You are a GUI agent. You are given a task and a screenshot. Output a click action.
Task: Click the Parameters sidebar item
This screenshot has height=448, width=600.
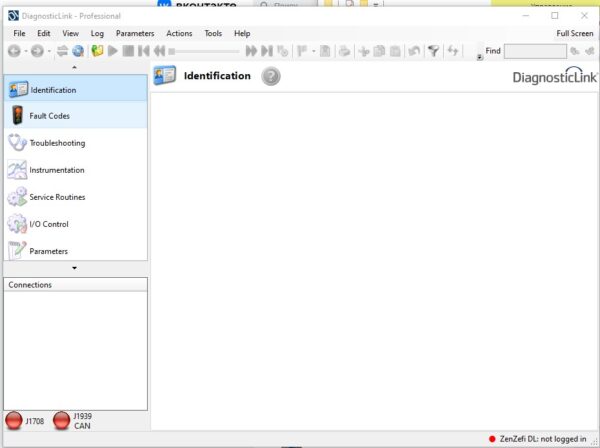point(48,250)
